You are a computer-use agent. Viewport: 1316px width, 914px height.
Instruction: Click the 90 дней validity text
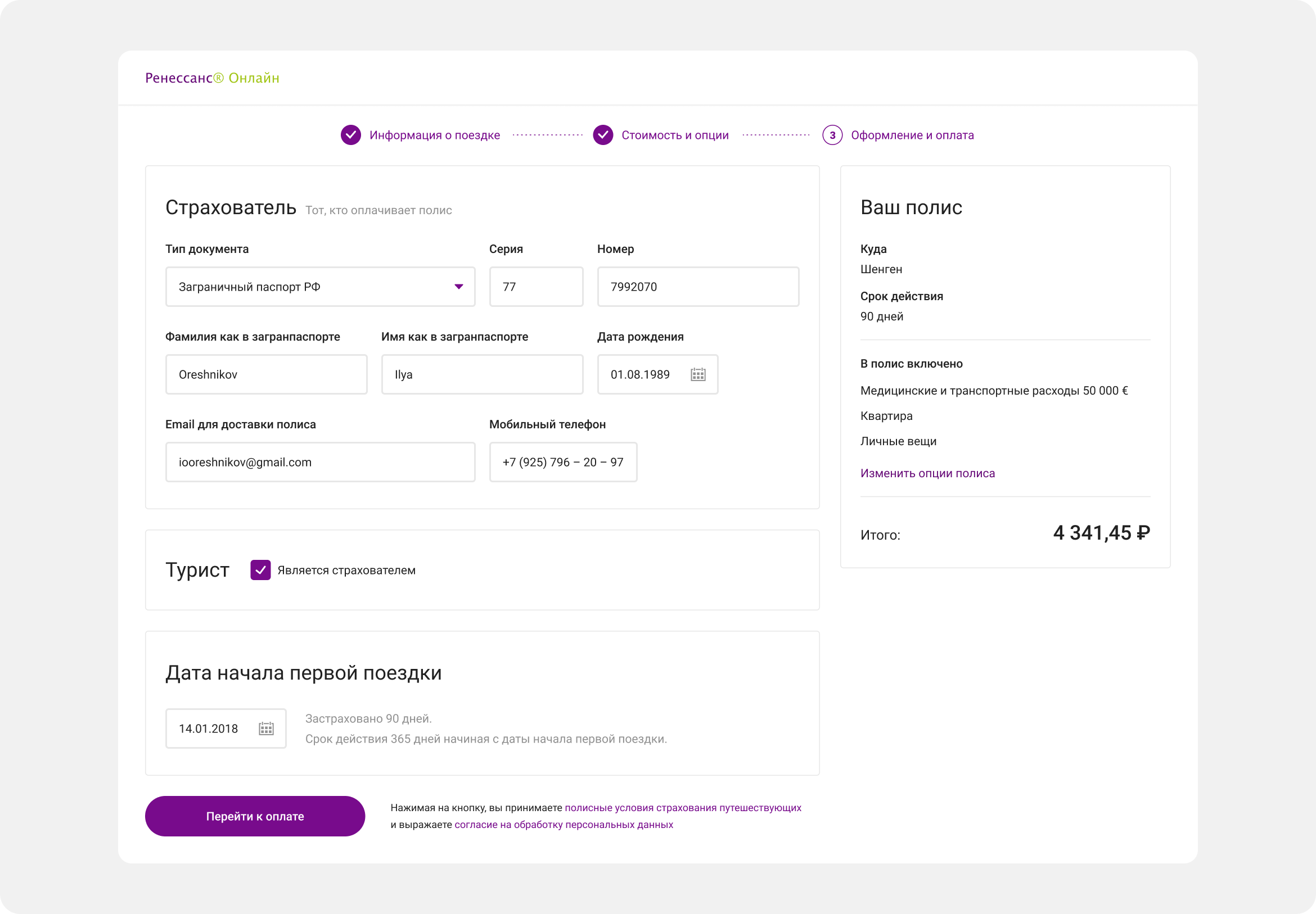(882, 316)
